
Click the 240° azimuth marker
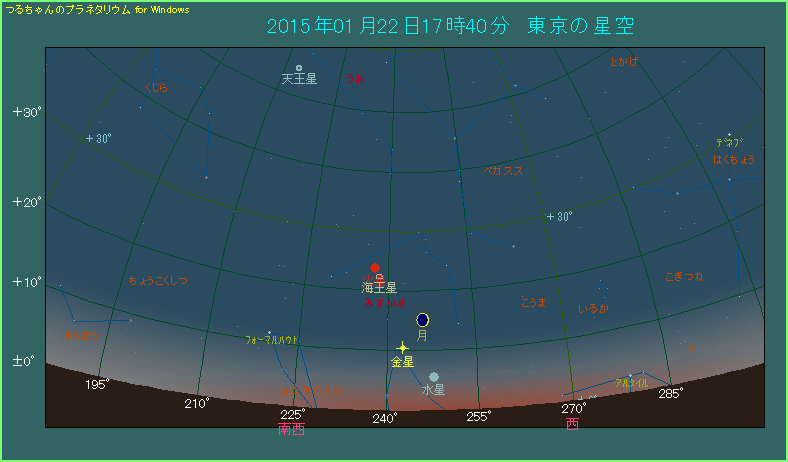click(385, 417)
